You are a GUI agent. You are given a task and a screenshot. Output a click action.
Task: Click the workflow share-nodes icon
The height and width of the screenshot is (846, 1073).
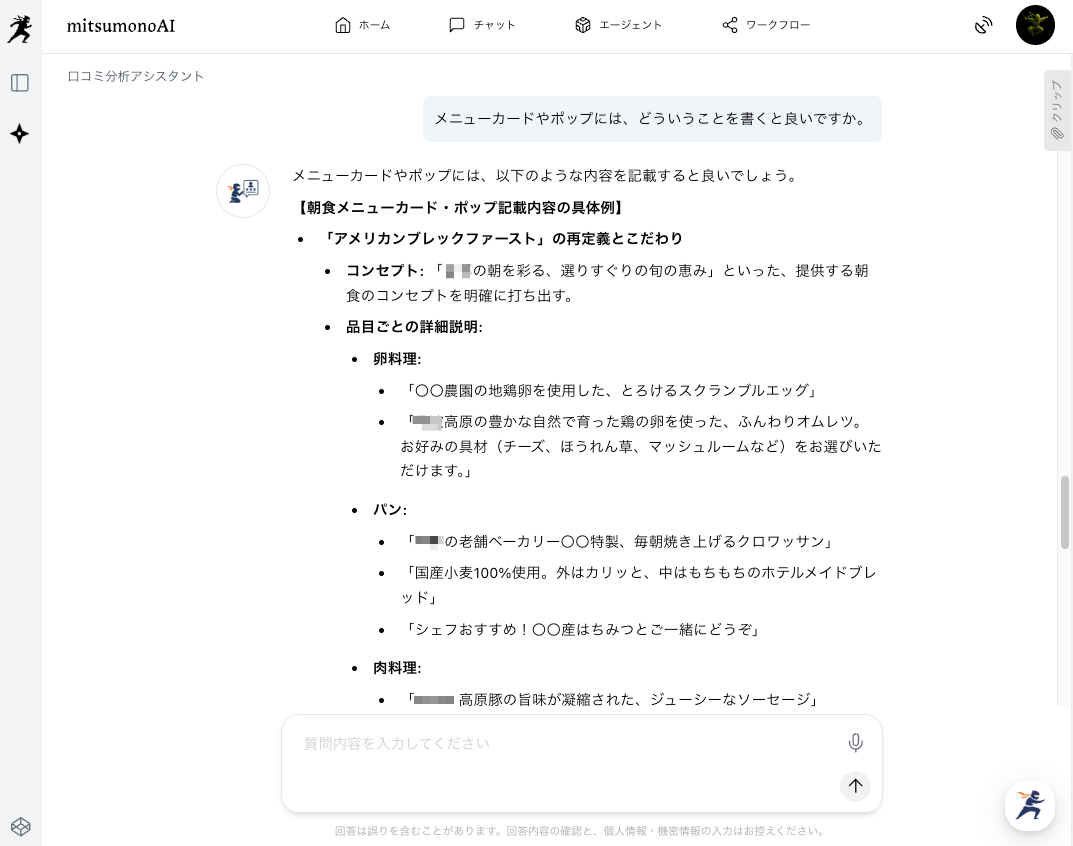[729, 25]
